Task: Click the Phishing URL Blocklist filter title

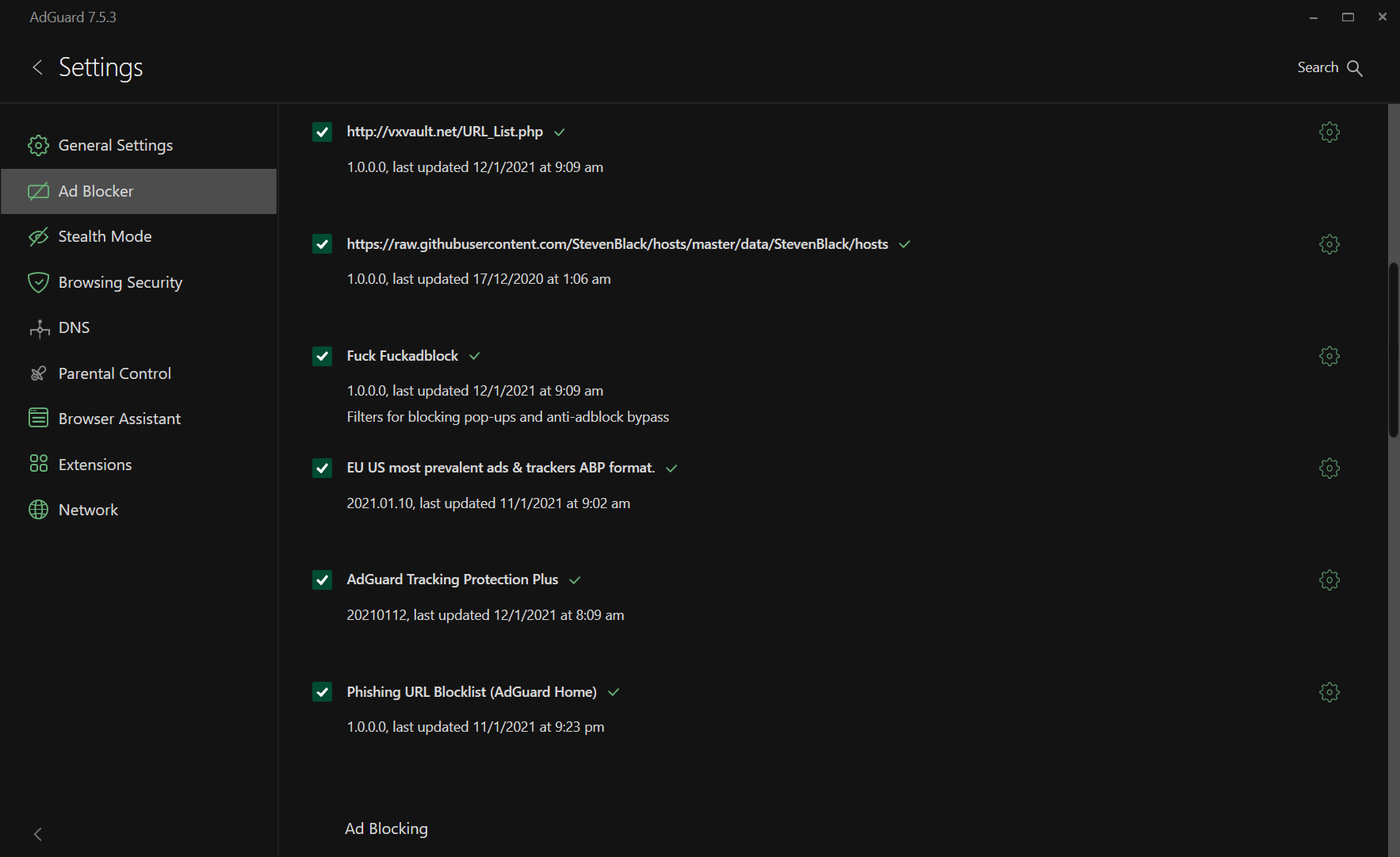Action: [x=471, y=692]
